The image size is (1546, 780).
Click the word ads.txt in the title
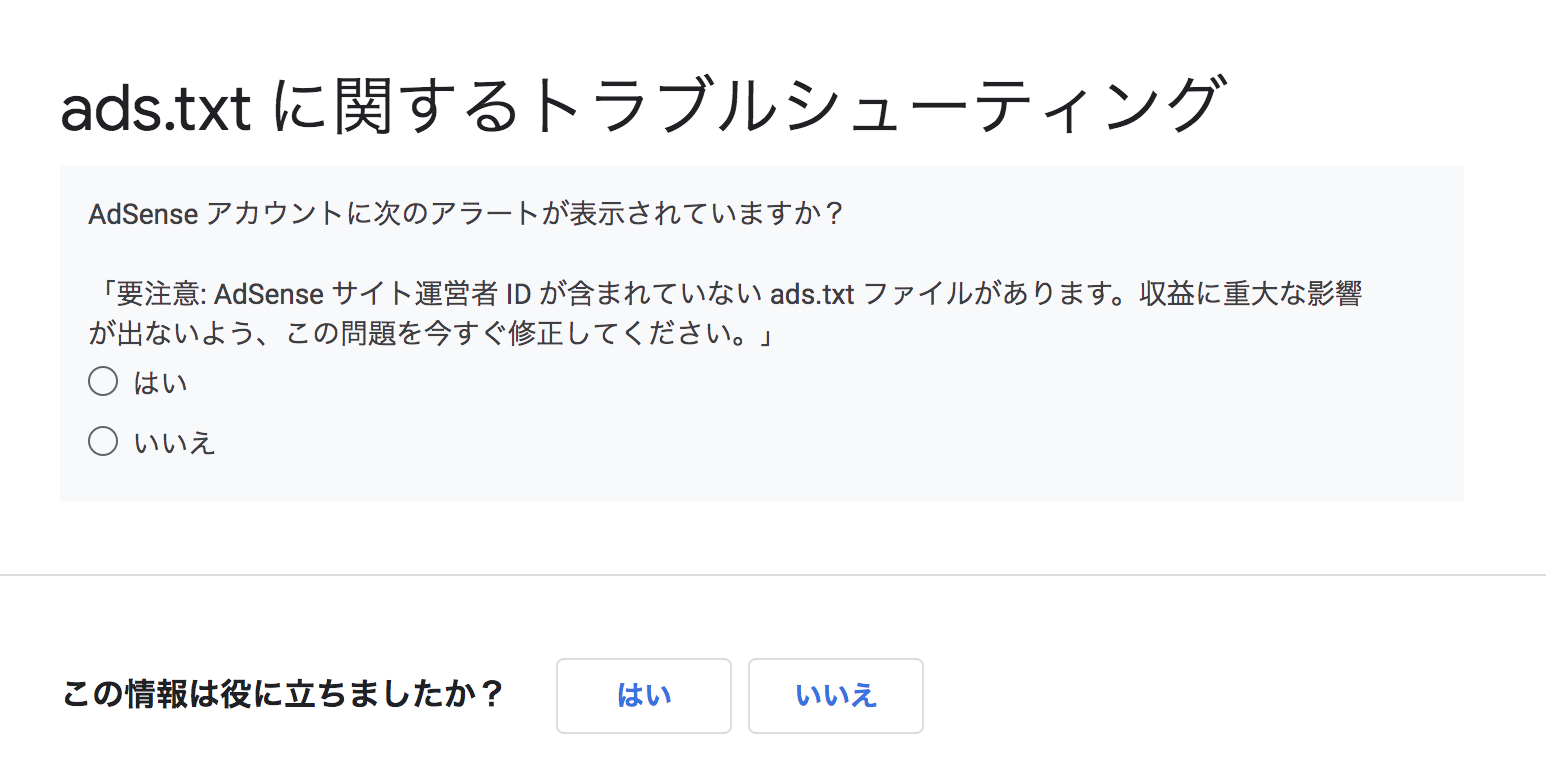pos(156,108)
